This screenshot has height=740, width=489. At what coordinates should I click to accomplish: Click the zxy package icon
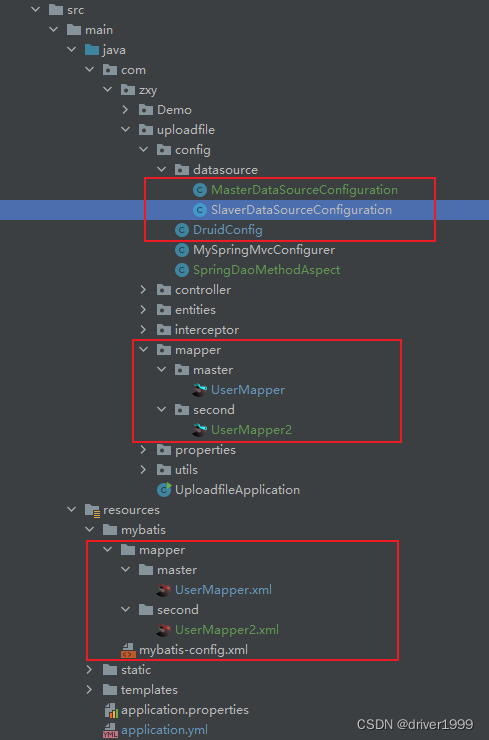pos(128,90)
